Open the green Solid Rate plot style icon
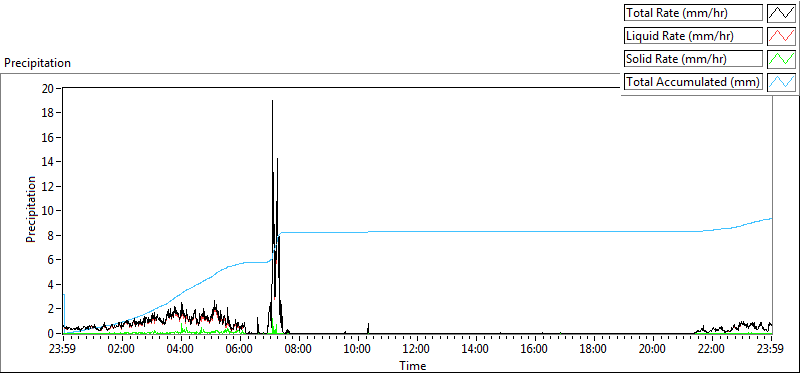 [x=782, y=59]
